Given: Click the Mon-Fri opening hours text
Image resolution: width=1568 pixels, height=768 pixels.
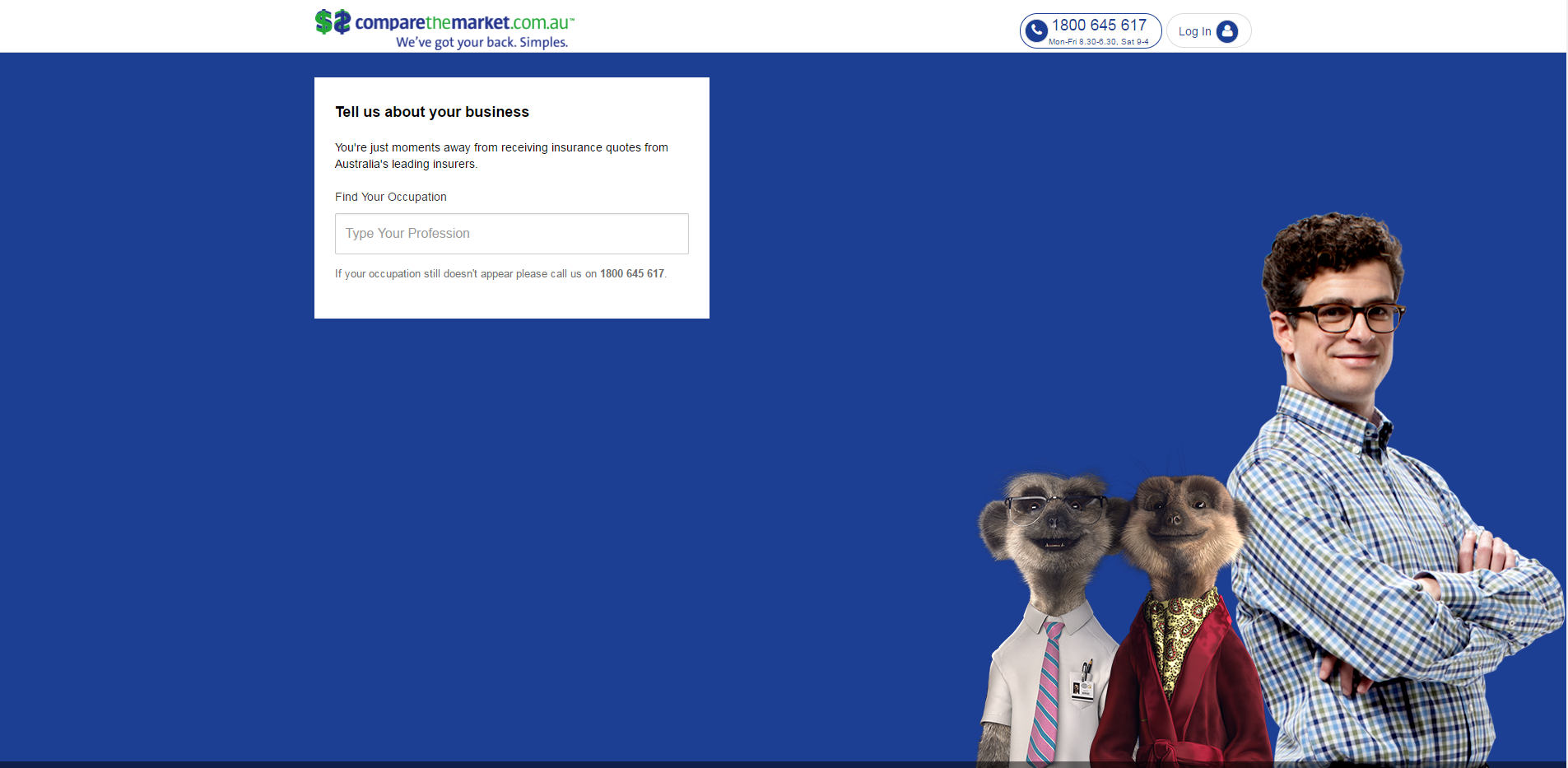Looking at the screenshot, I should (x=1098, y=42).
